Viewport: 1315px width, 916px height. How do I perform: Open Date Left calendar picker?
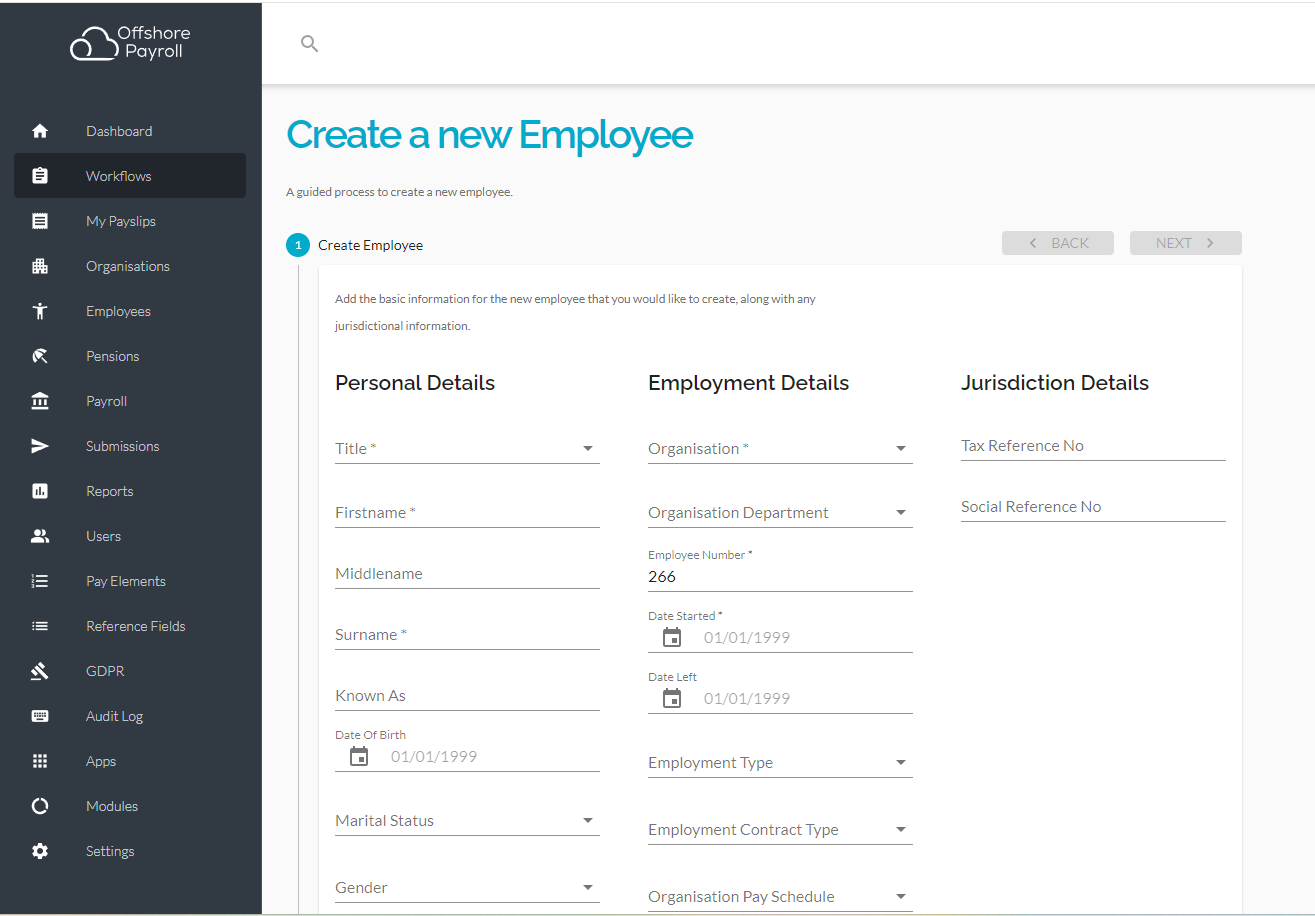(672, 698)
